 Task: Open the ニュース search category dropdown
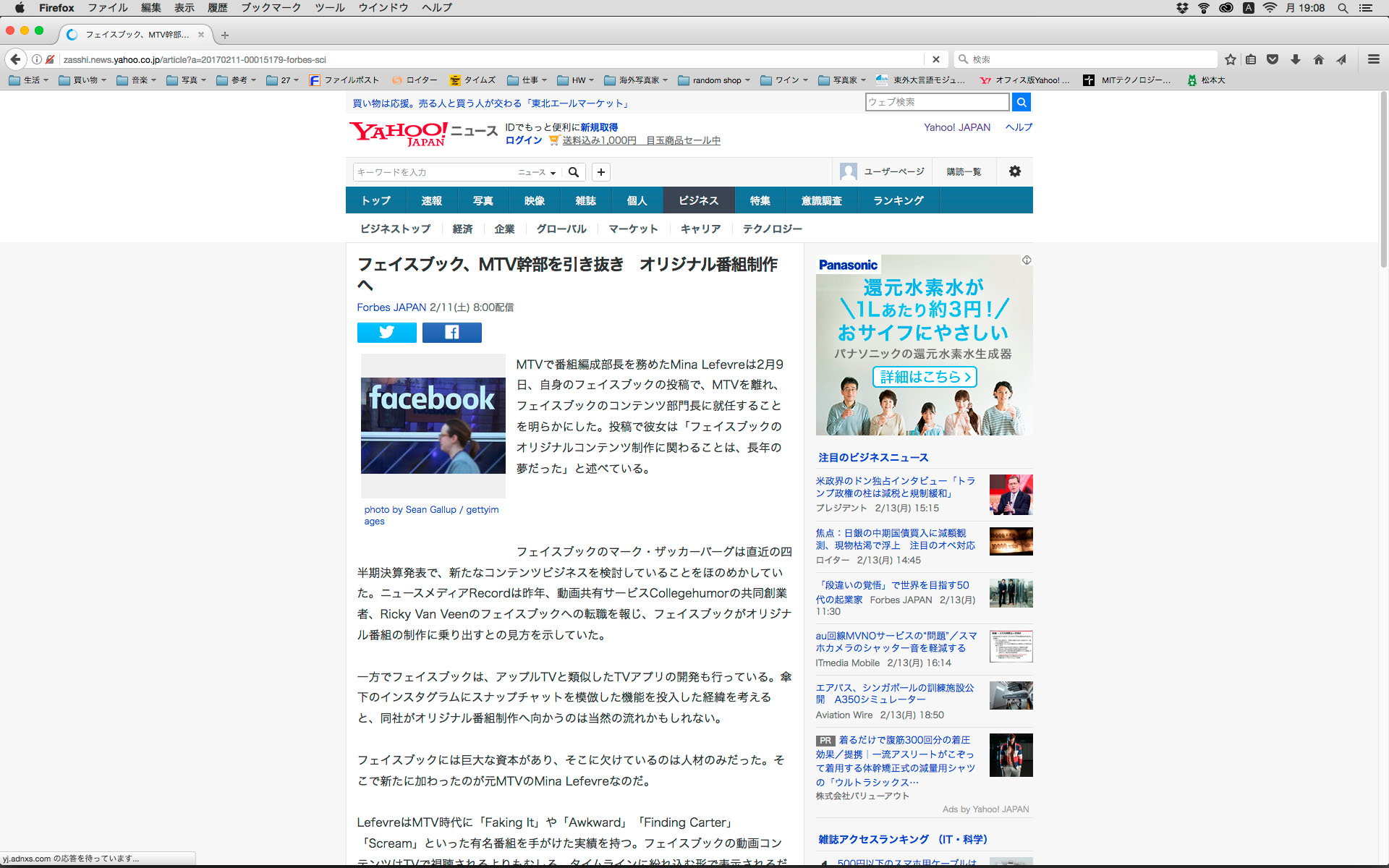pyautogui.click(x=536, y=172)
